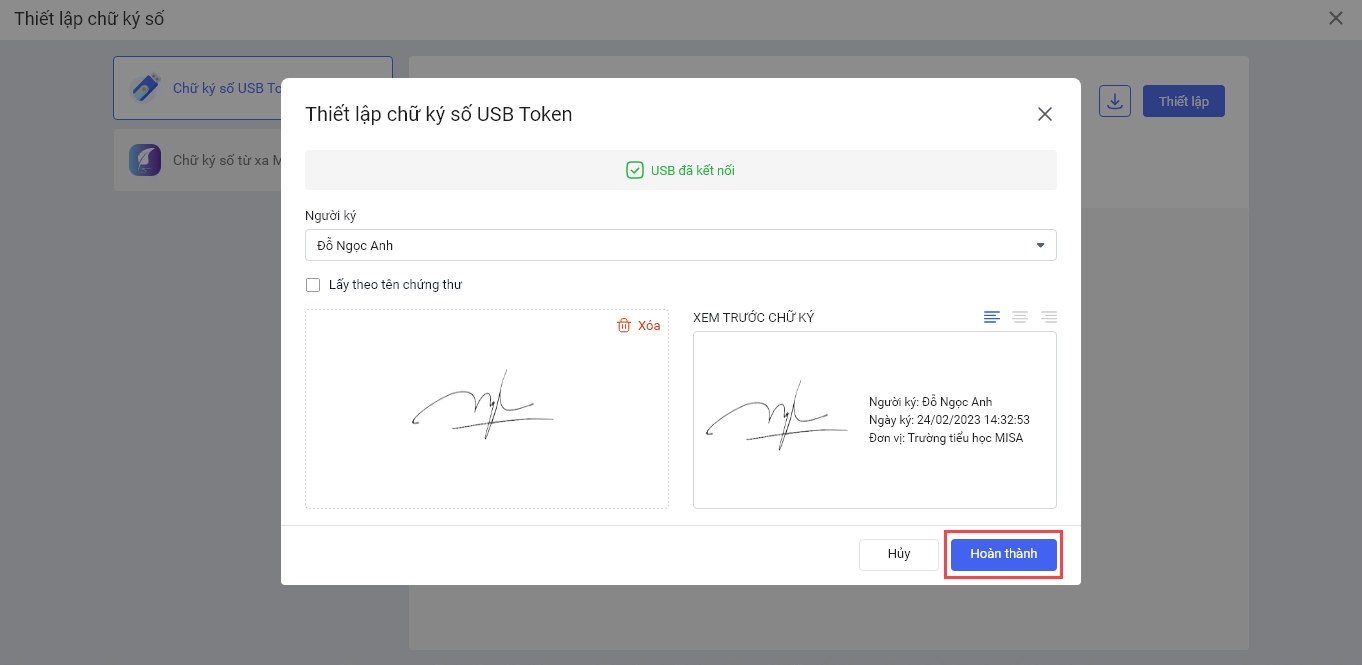Screen dimensions: 1362x665
Task: Select Chữ ký số USB Token tab in background
Action: 253,88
